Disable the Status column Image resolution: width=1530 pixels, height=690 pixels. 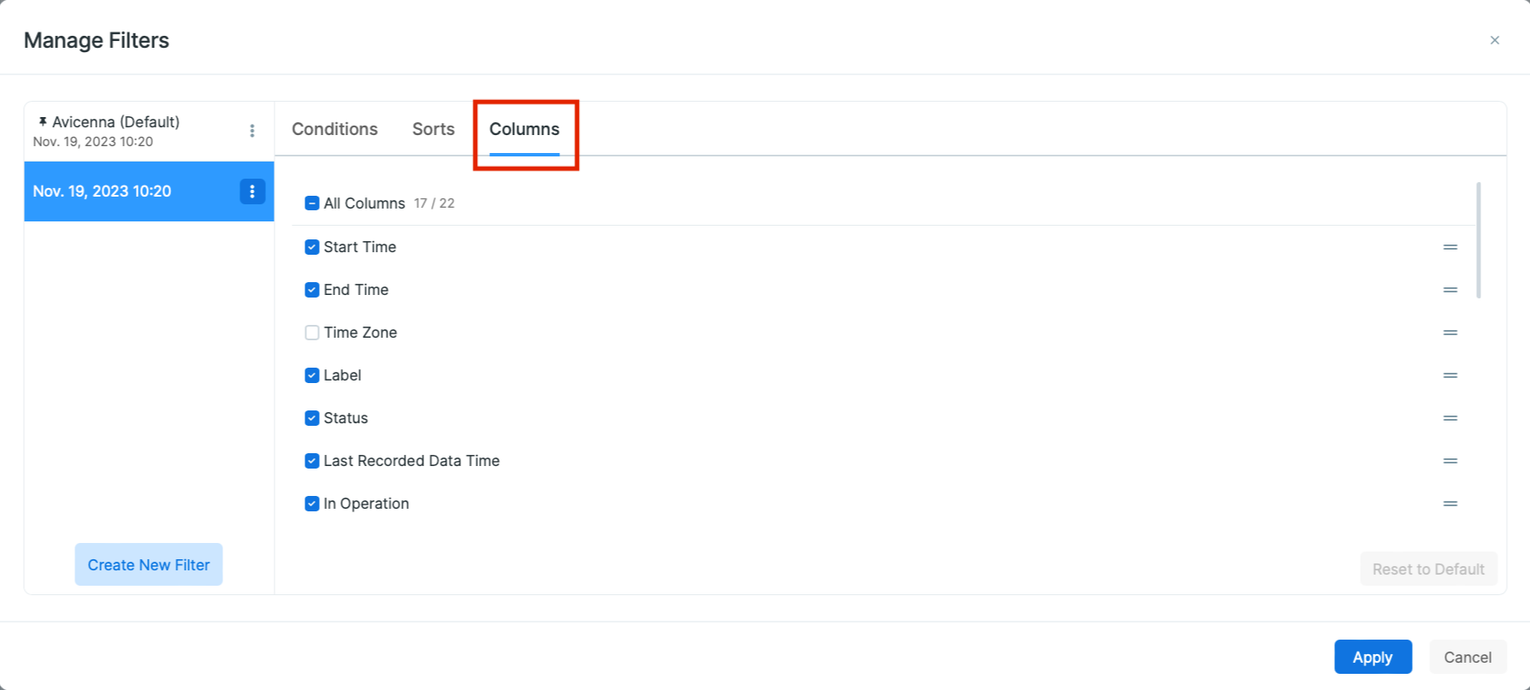point(312,418)
